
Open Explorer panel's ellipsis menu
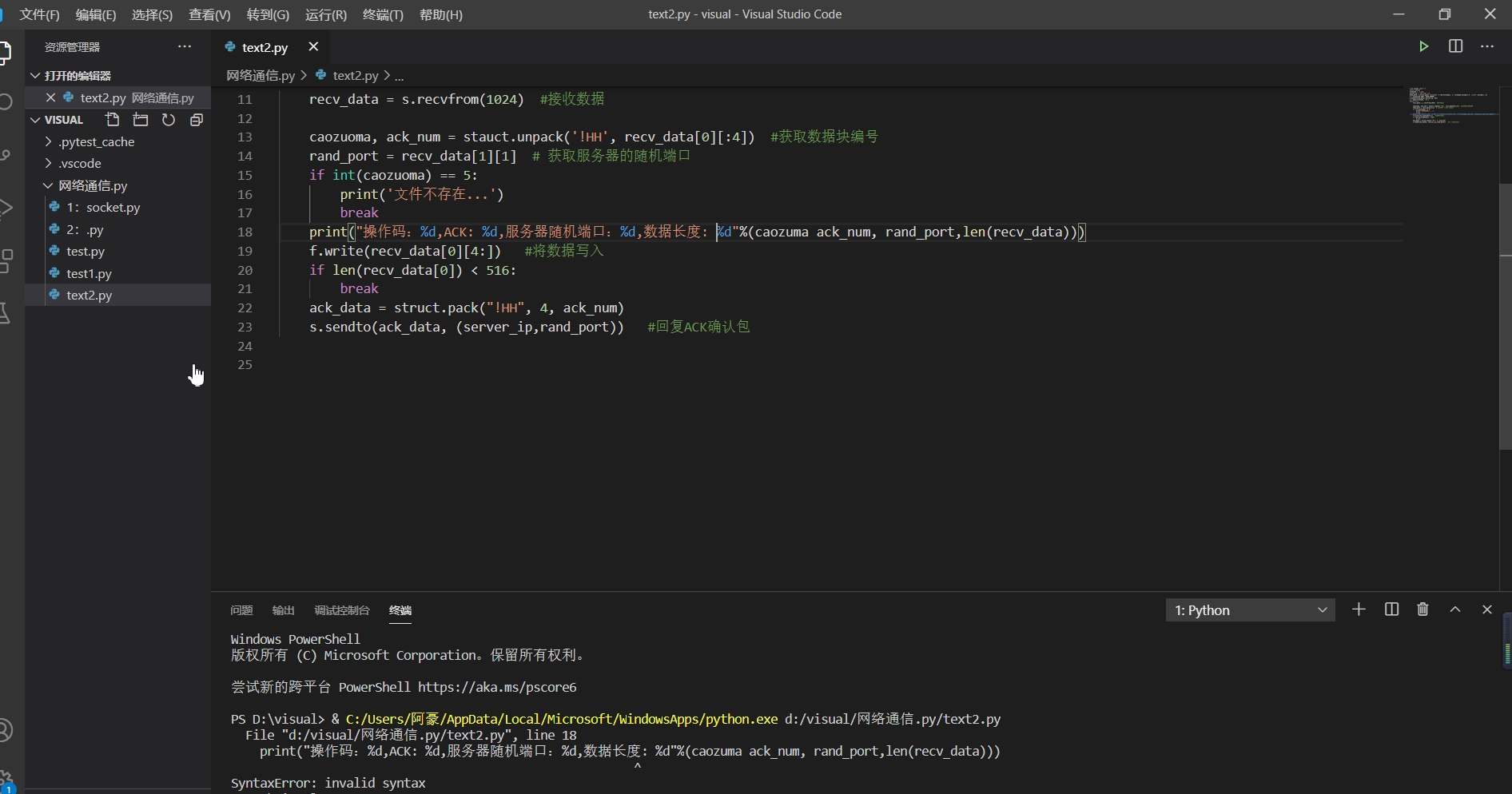[x=185, y=46]
